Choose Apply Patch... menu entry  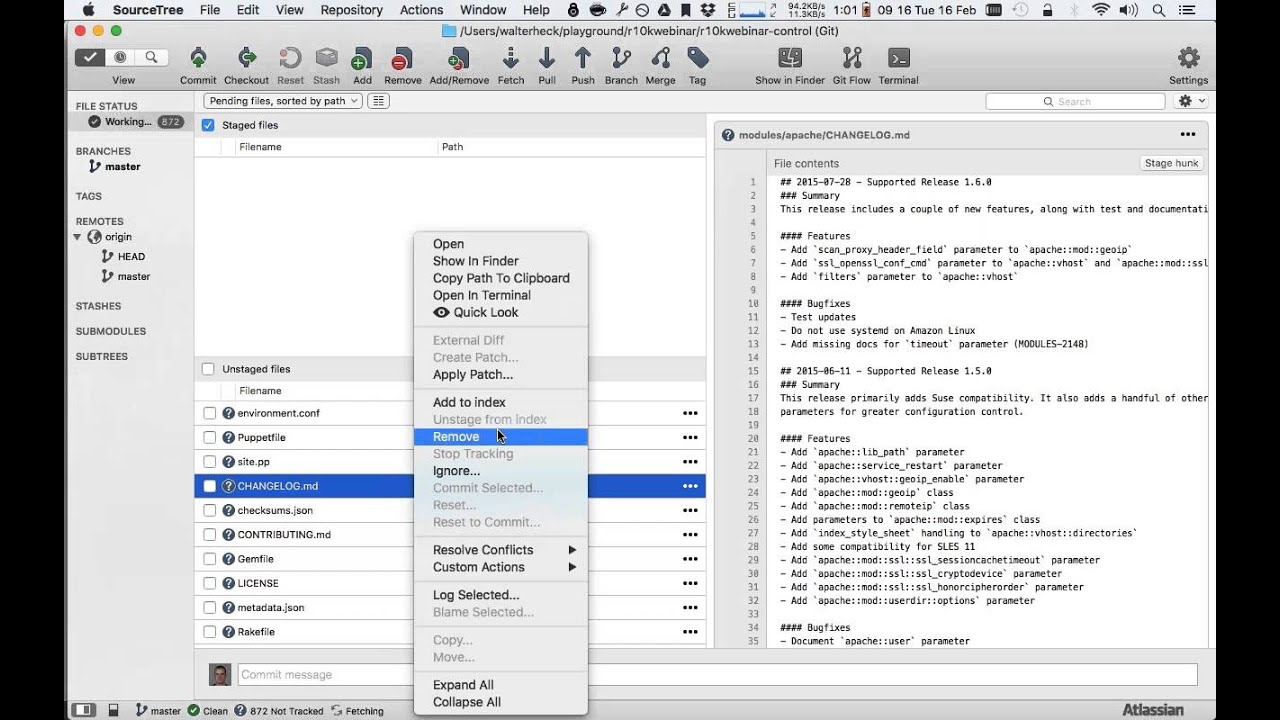pyautogui.click(x=500, y=375)
